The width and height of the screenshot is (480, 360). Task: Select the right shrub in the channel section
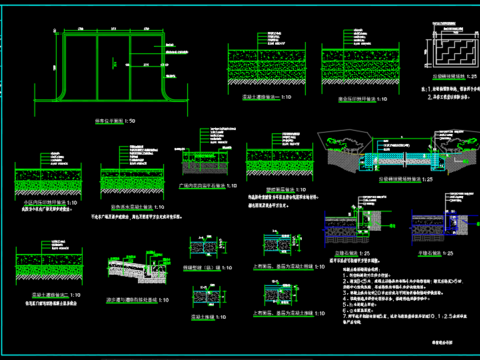click(x=460, y=144)
